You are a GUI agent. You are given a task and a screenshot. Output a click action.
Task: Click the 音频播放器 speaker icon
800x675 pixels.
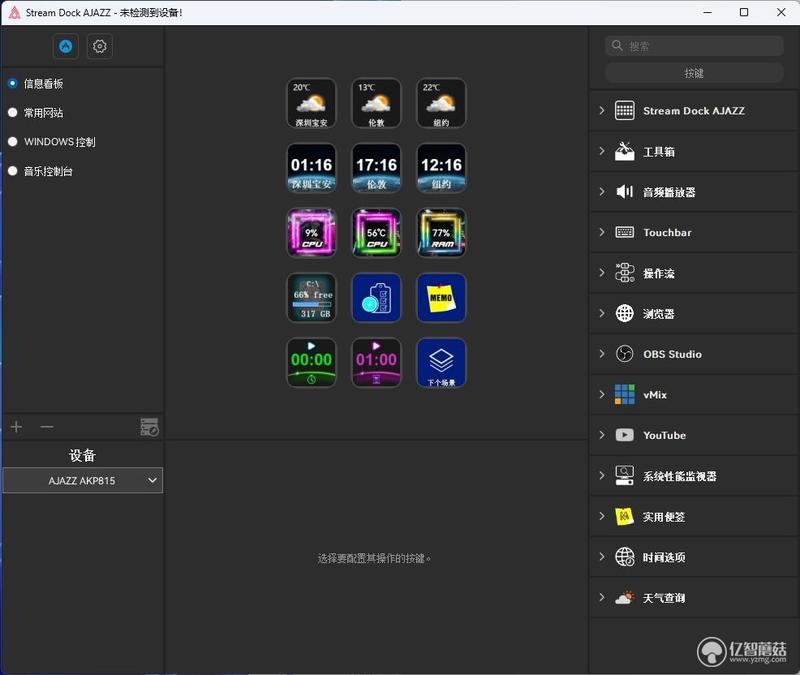(624, 191)
